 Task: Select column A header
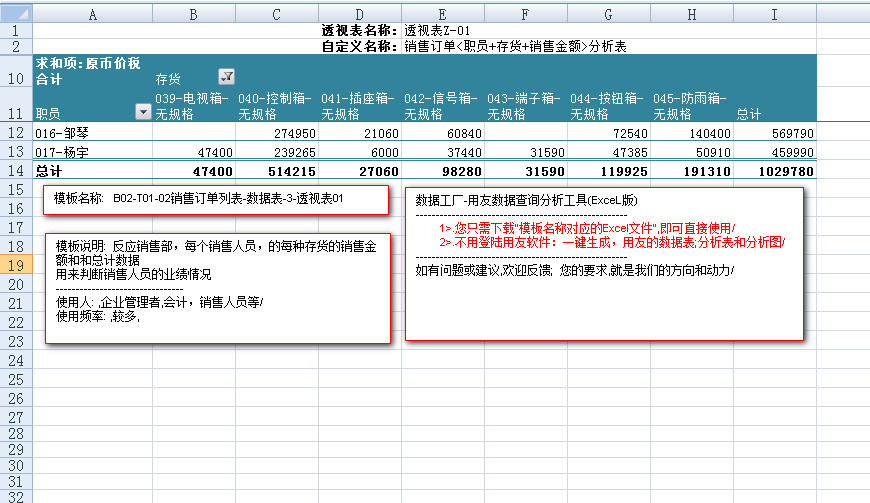[93, 13]
